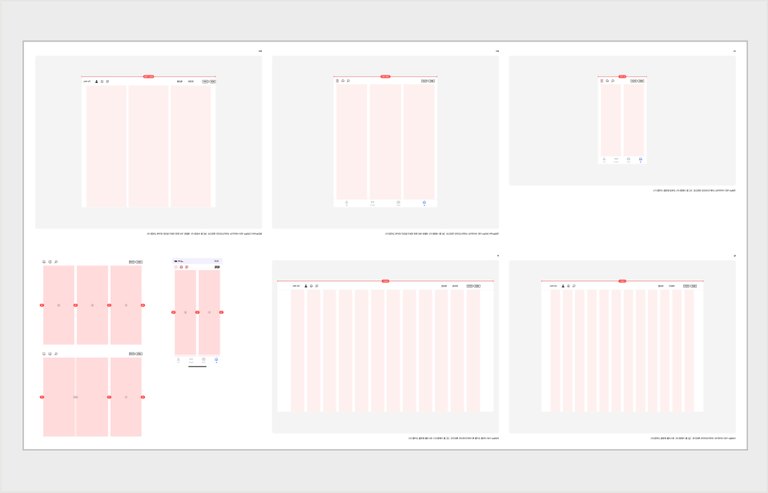The width and height of the screenshot is (768, 493).
Task: Click the left outlined button in the narrow twelve-column mockup header
Action: point(687,286)
